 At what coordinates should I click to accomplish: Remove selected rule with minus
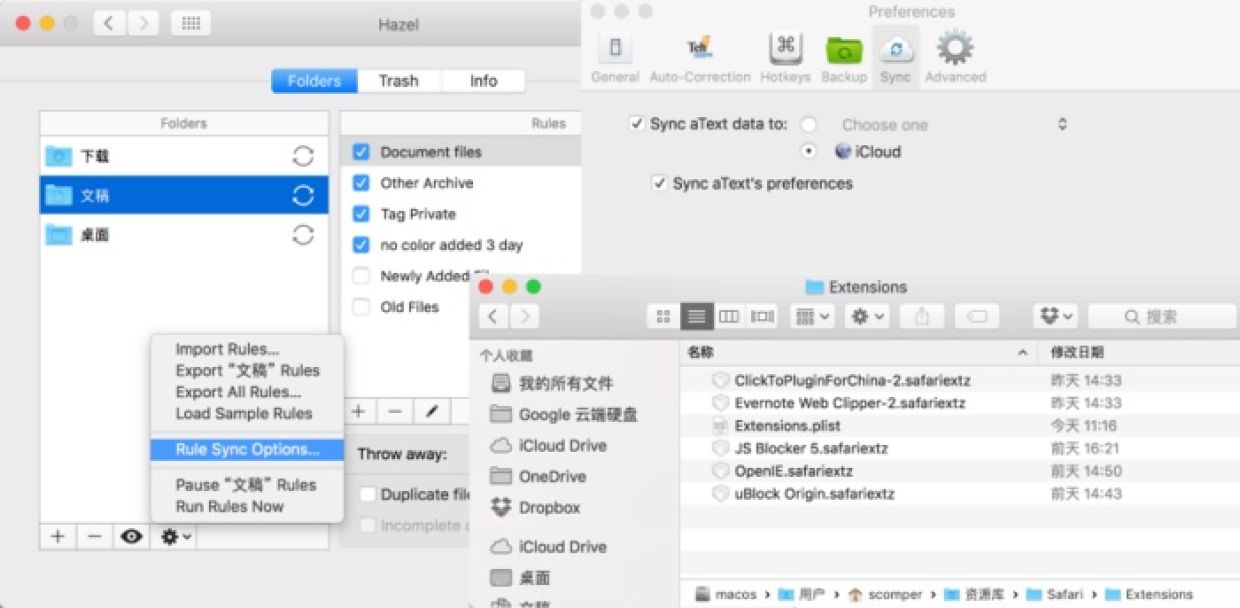(395, 411)
